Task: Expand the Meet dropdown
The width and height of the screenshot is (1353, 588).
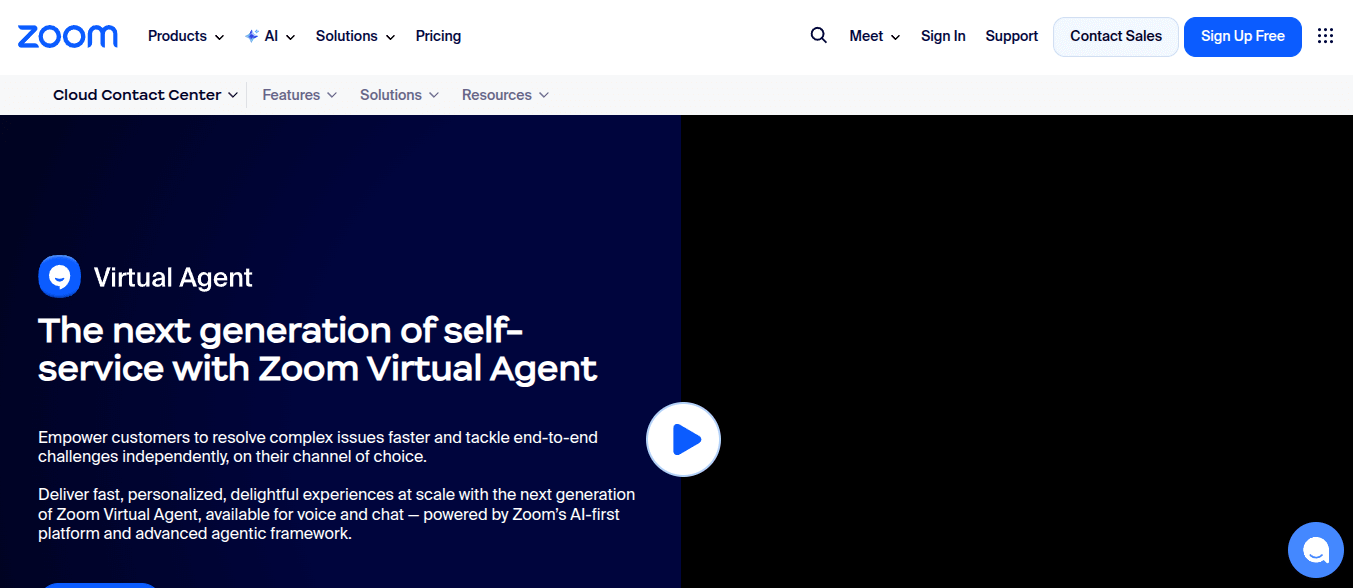Action: point(874,36)
